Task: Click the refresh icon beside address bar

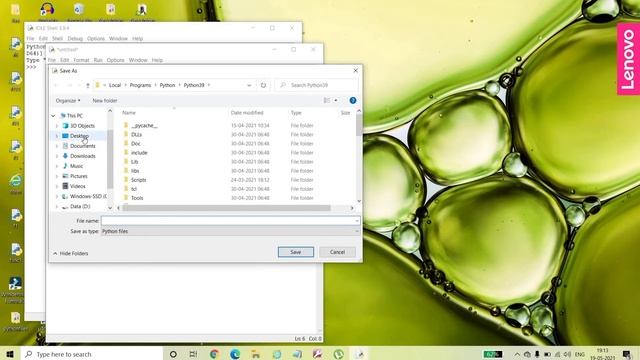Action: (x=263, y=85)
